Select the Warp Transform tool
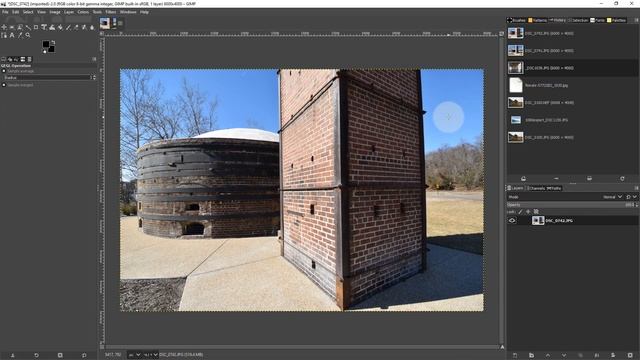Screen dimensions: 640x360 [52, 27]
